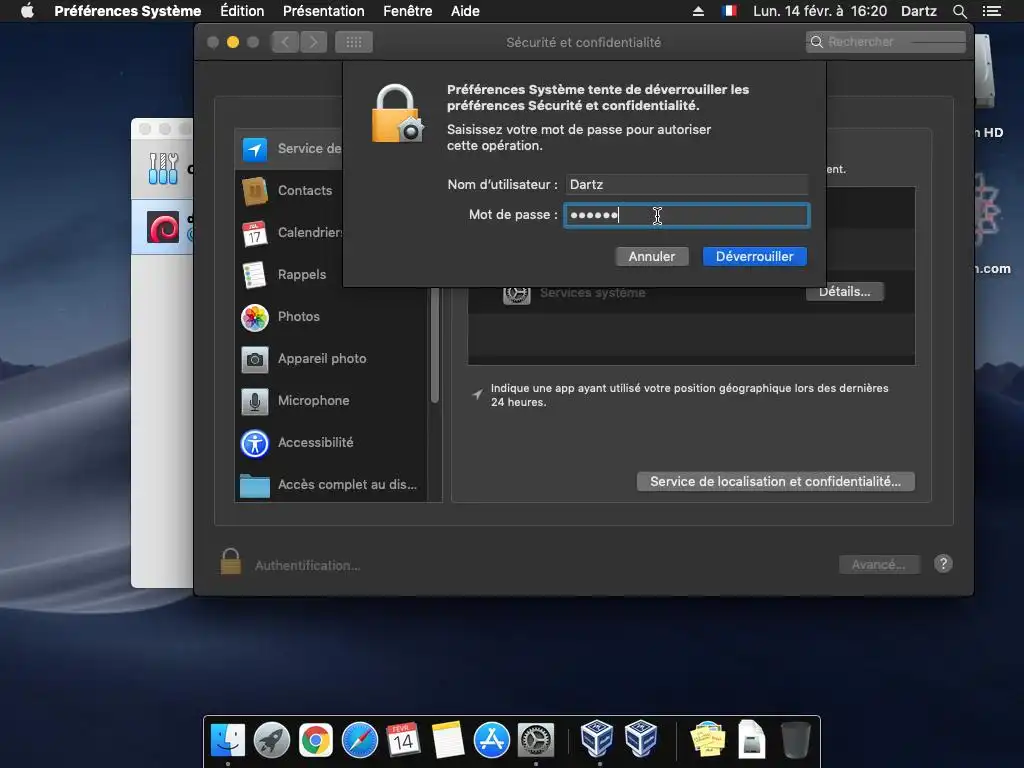
Task: Open help with question mark button
Action: 943,564
